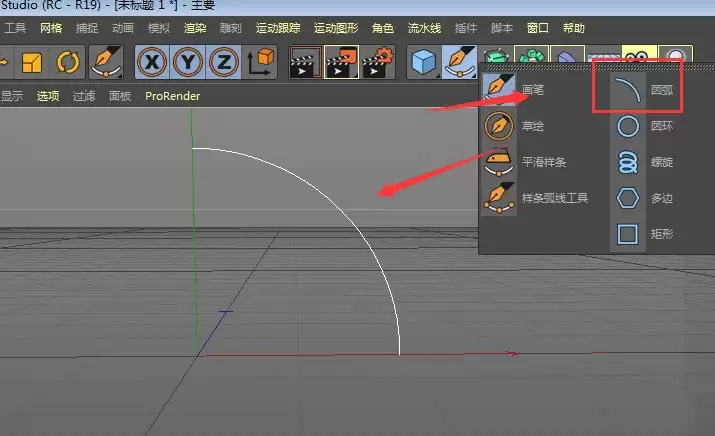Open the 角色 menu

coord(383,28)
